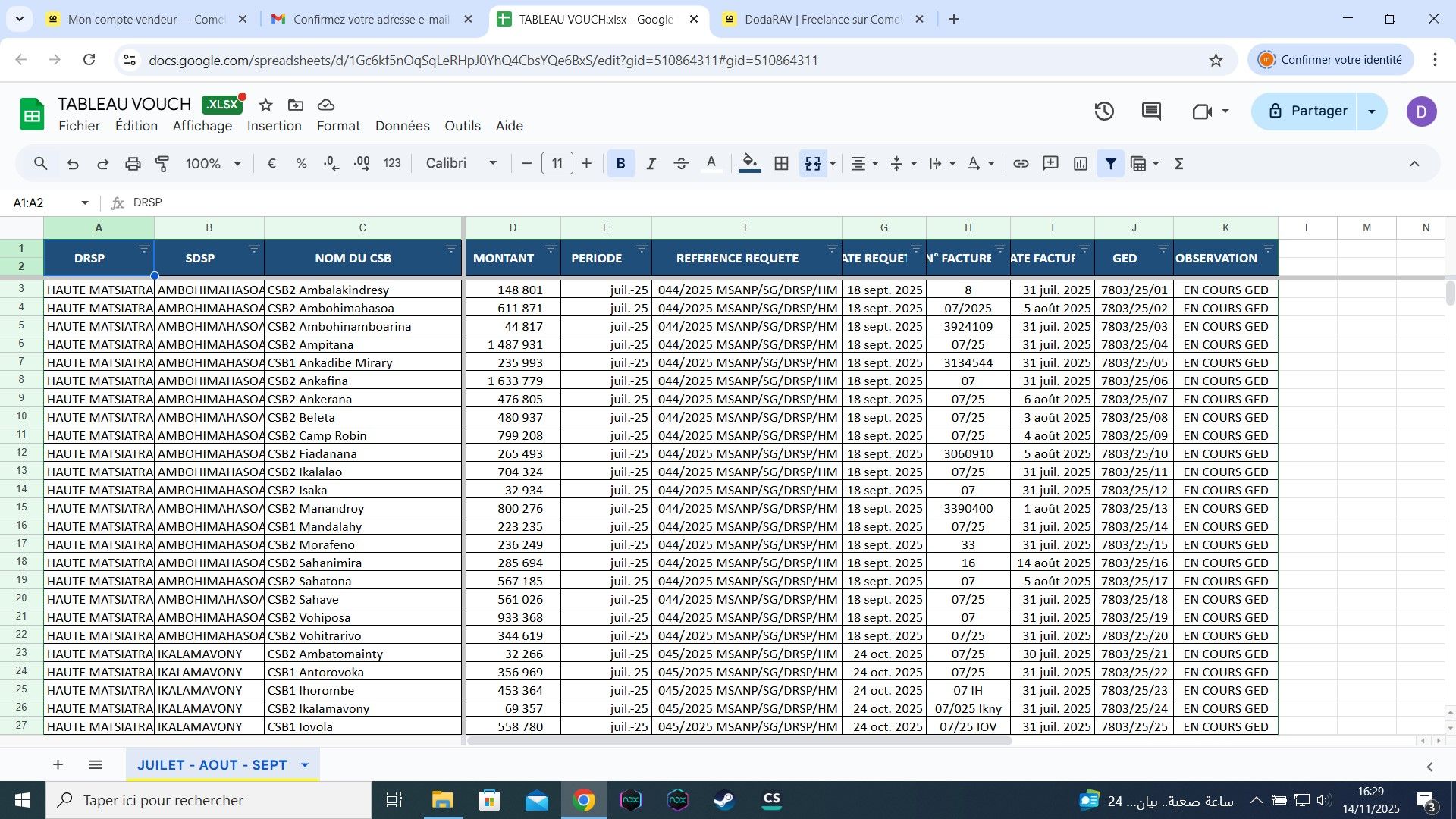1456x819 pixels.
Task: Click the print icon in toolbar
Action: pyautogui.click(x=133, y=163)
